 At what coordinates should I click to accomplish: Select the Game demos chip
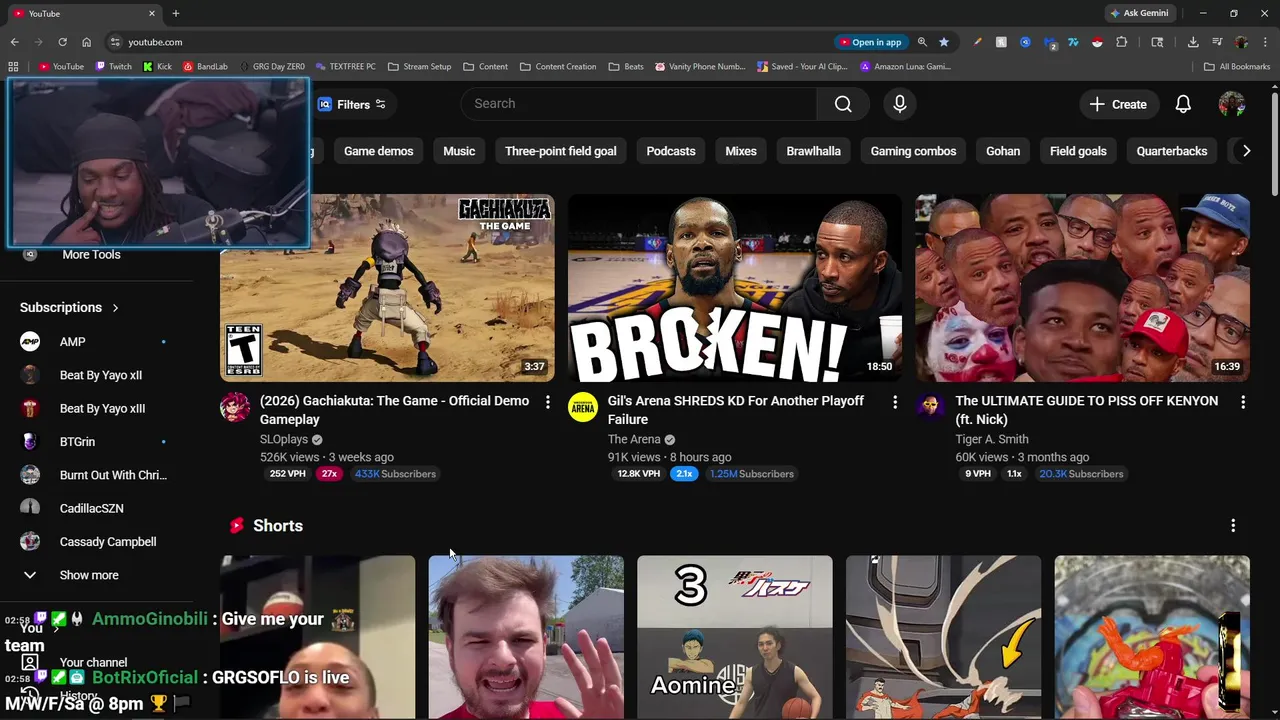[378, 151]
